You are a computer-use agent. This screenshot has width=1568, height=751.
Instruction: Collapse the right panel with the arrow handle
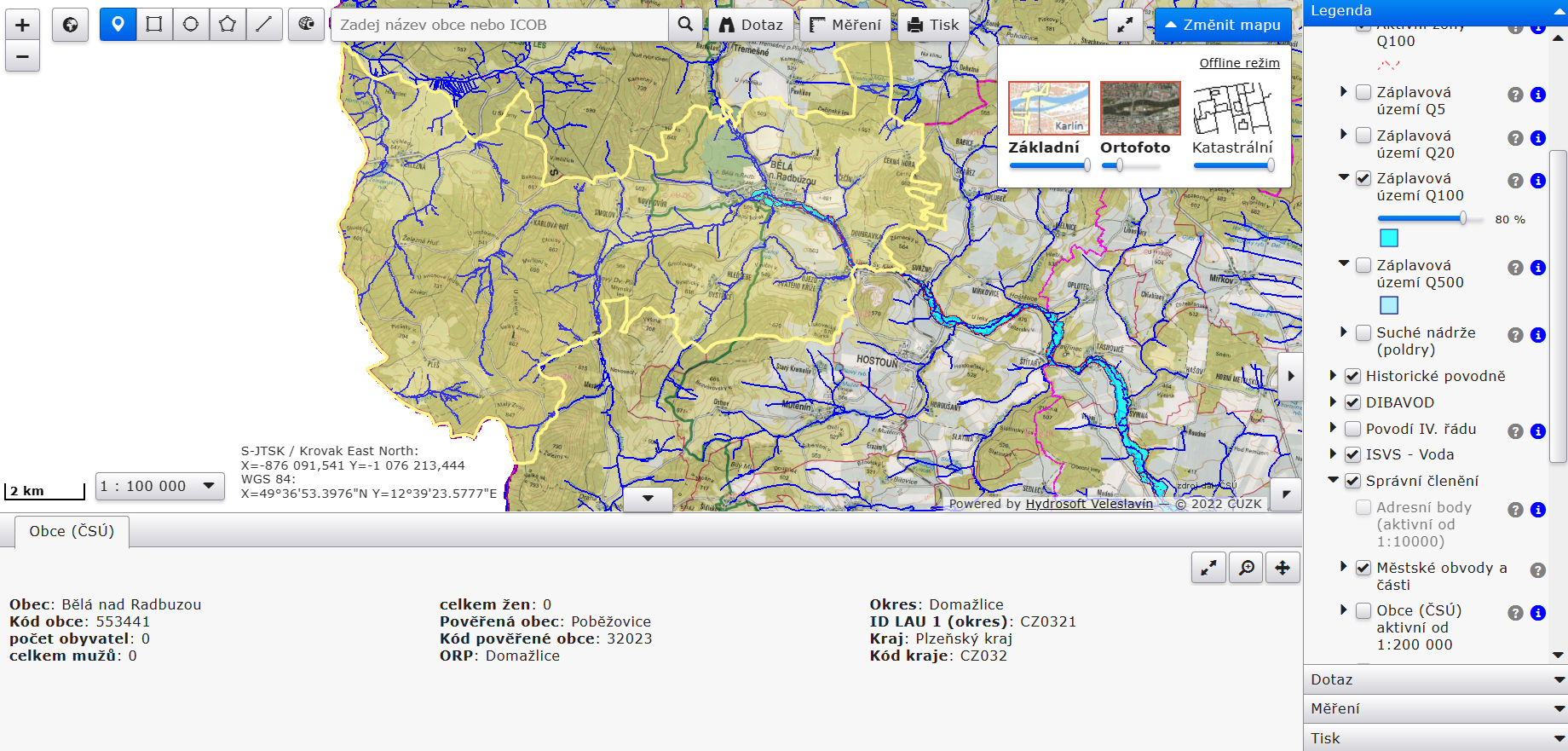[x=1291, y=376]
